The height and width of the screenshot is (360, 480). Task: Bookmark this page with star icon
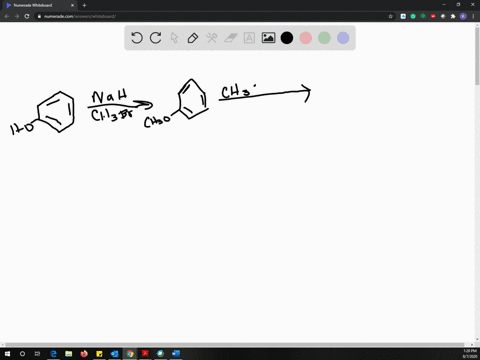390,16
